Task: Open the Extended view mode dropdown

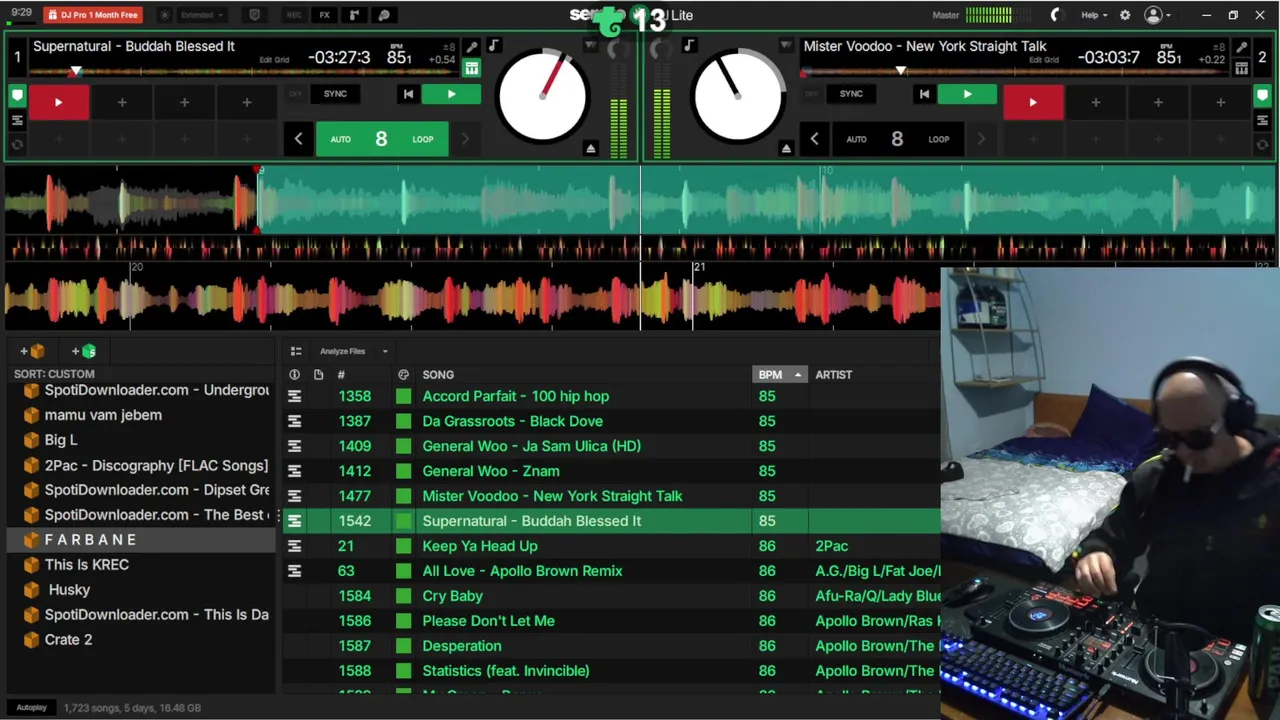Action: tap(201, 15)
